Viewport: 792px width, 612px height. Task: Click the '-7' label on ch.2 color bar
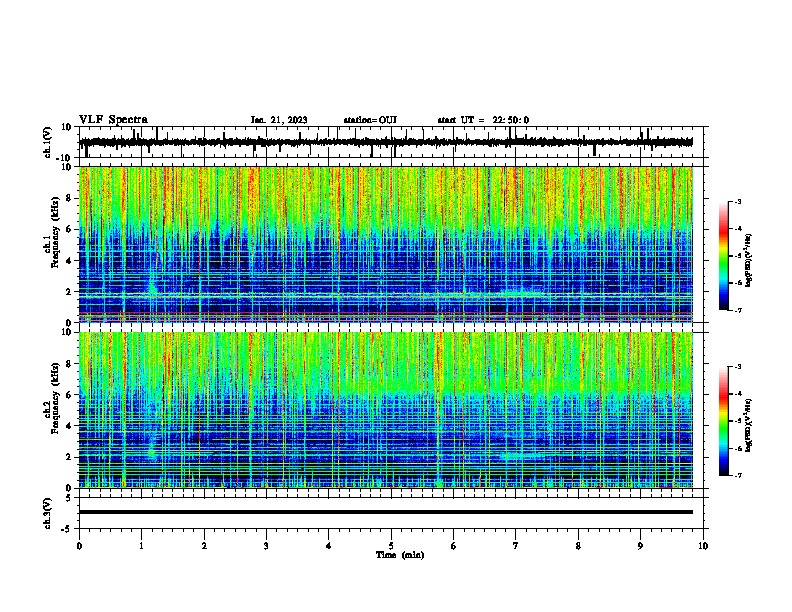pyautogui.click(x=737, y=475)
